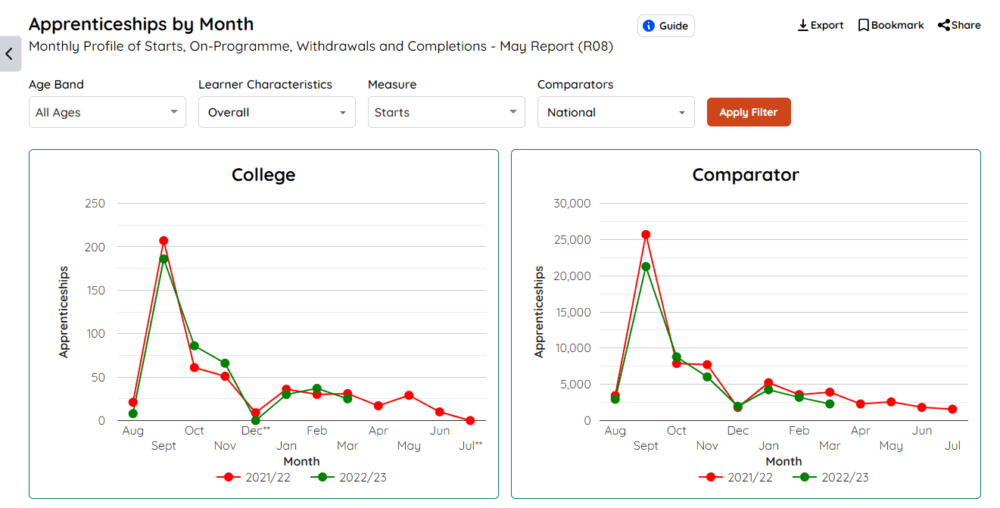The image size is (1000, 508).
Task: Expand the Comparators dropdown showing National
Action: tap(615, 112)
